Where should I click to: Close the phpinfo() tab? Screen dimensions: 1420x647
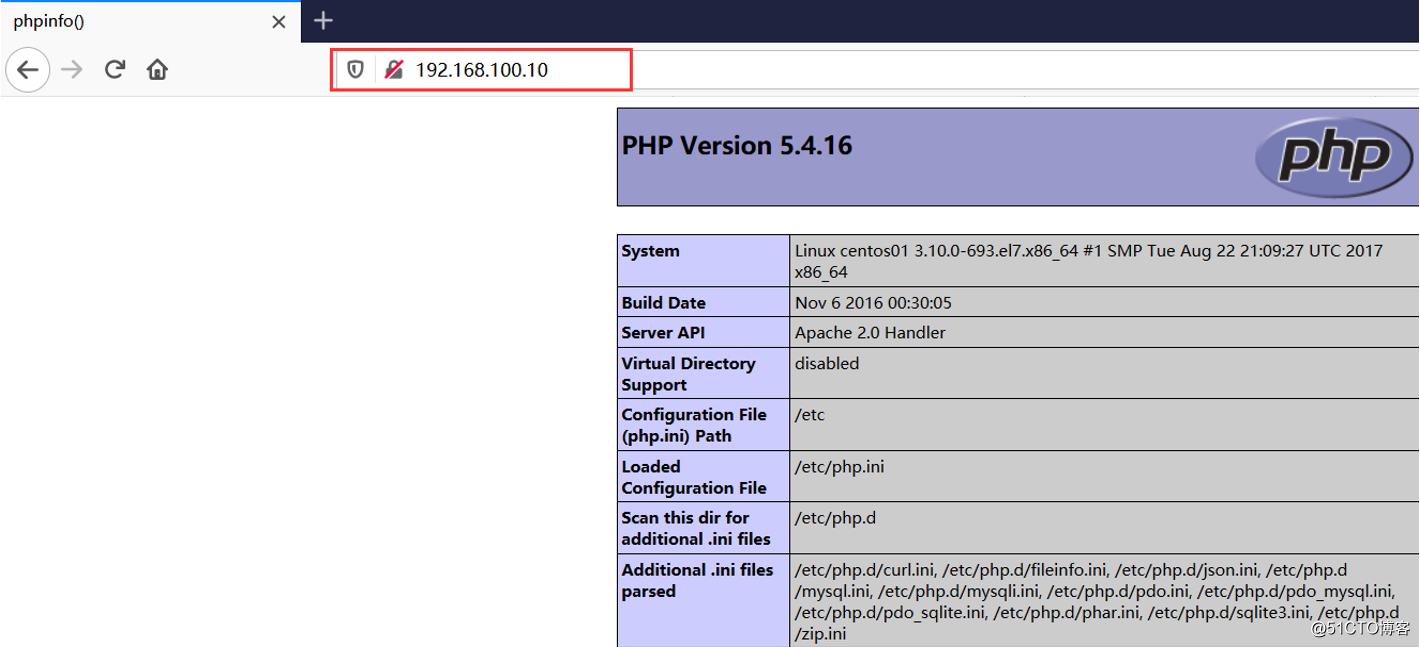point(279,22)
